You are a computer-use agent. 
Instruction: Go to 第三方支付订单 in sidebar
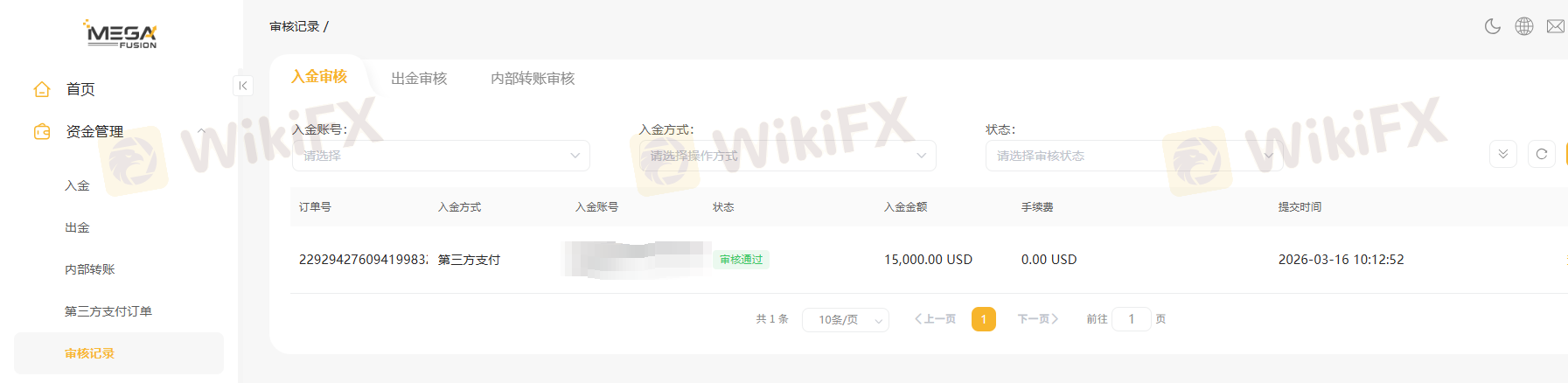108,311
